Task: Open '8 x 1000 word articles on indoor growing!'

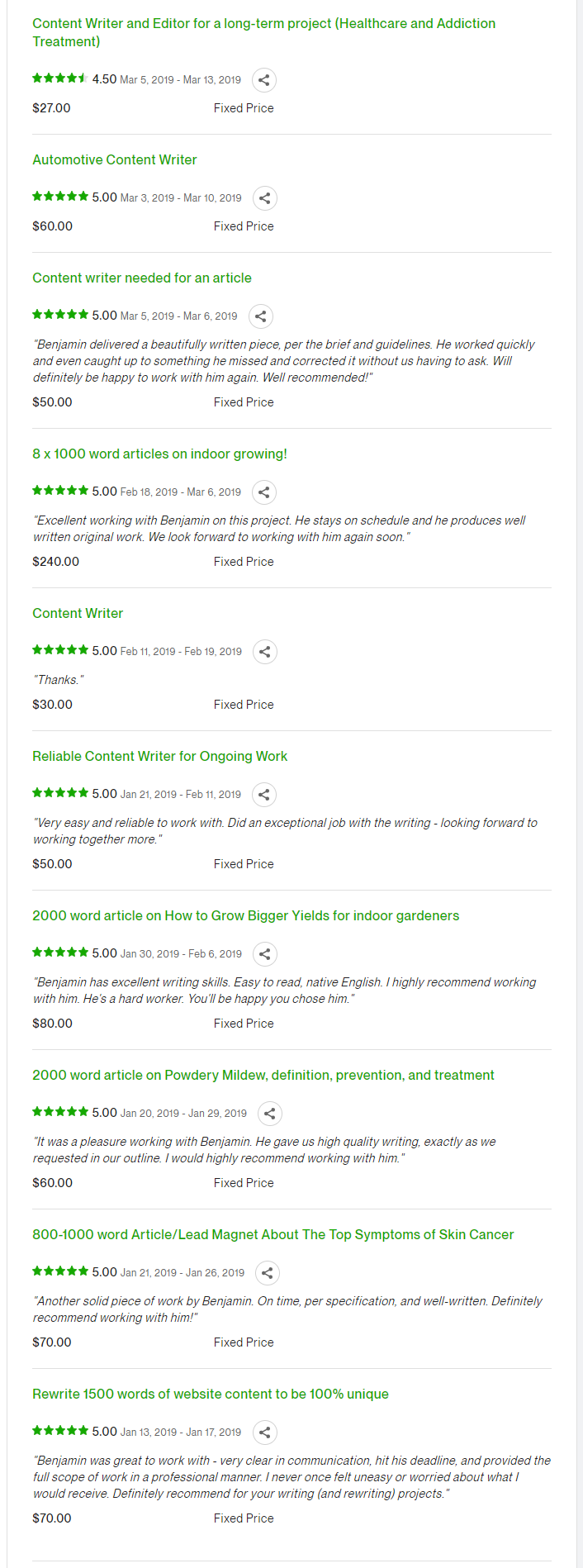Action: (x=159, y=454)
